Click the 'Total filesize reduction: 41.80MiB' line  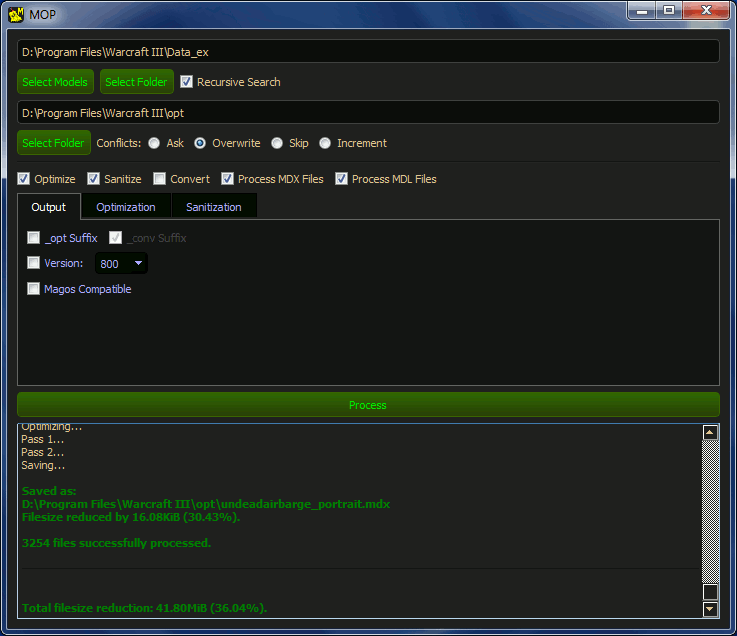tap(144, 608)
